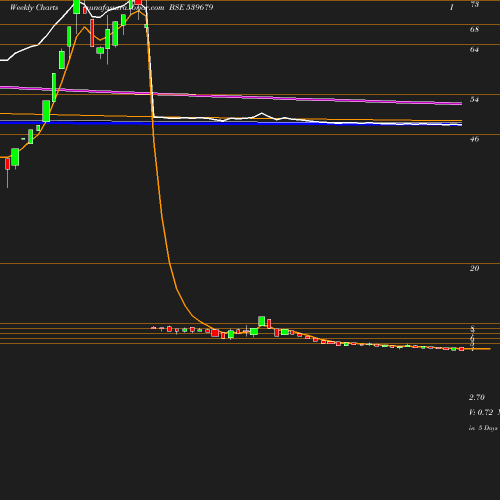Click the 68 price axis label
The width and height of the screenshot is (500, 500).
tap(474, 29)
